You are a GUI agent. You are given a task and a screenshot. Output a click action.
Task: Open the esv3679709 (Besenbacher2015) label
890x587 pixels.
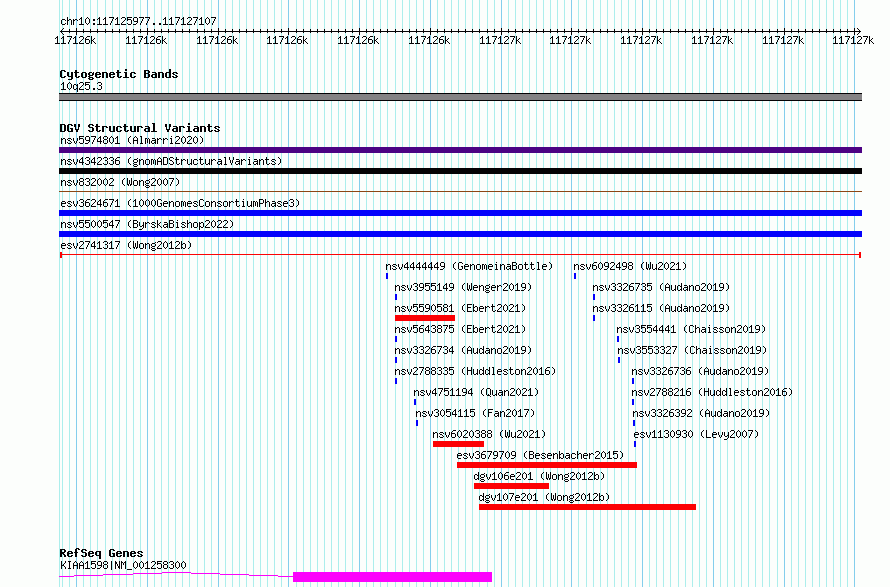pos(540,455)
